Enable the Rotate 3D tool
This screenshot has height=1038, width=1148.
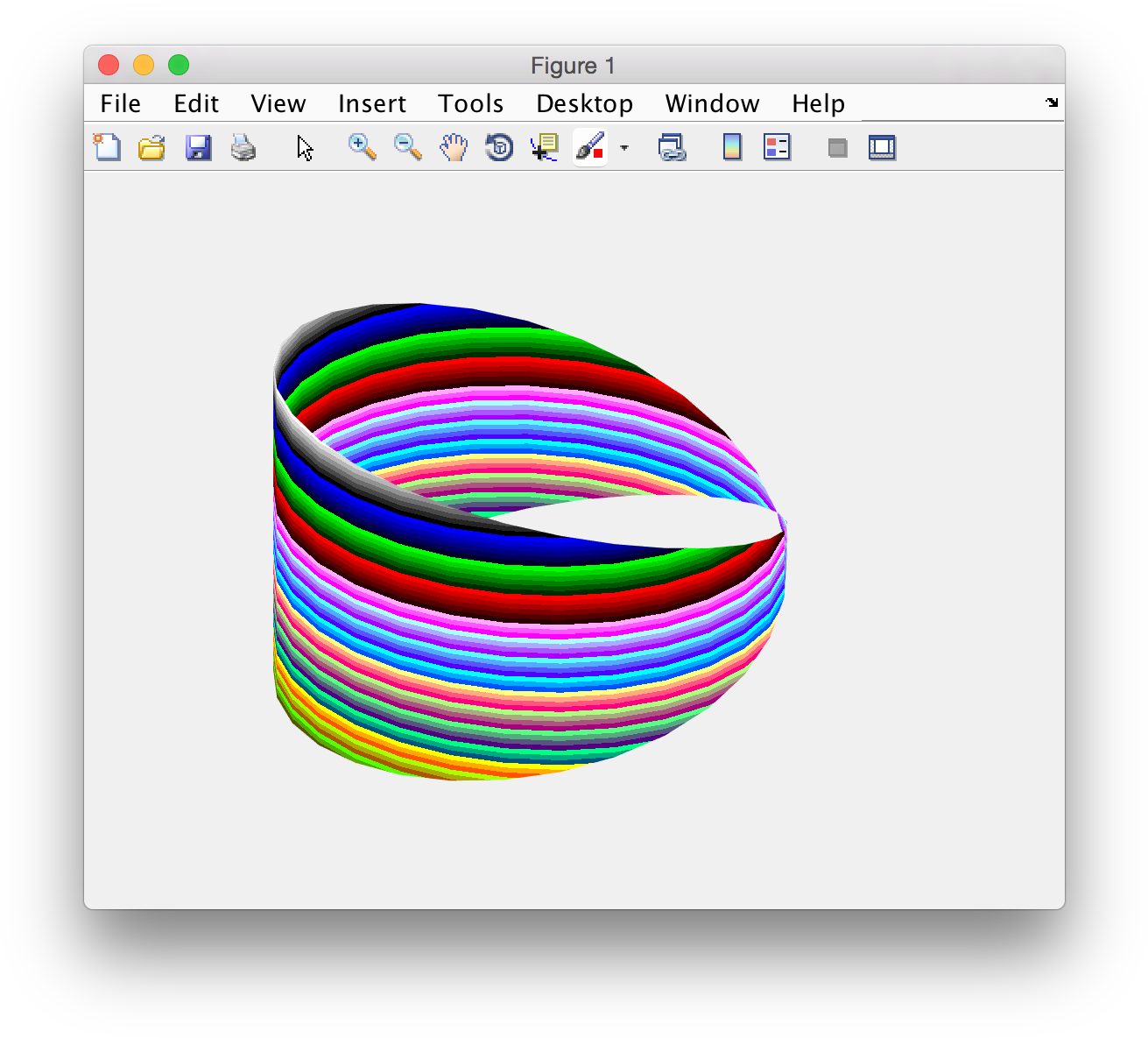499,147
